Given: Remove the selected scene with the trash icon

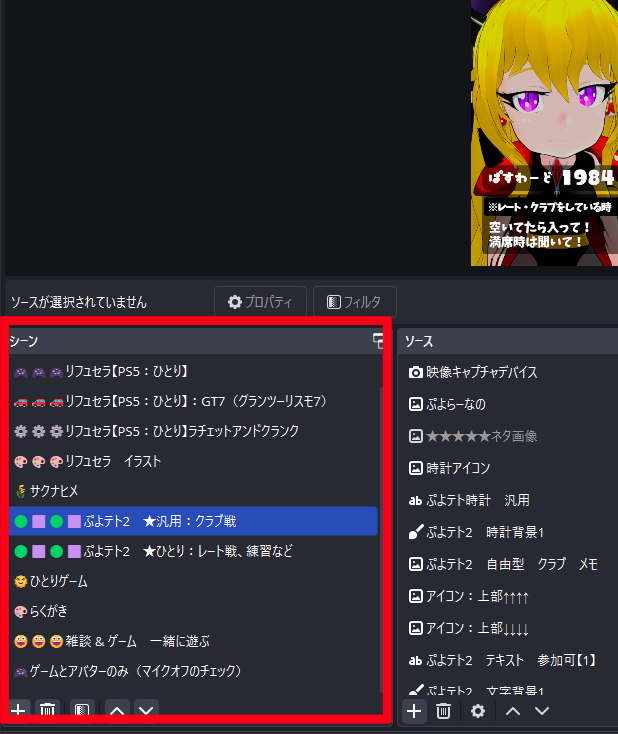Looking at the screenshot, I should (47, 709).
